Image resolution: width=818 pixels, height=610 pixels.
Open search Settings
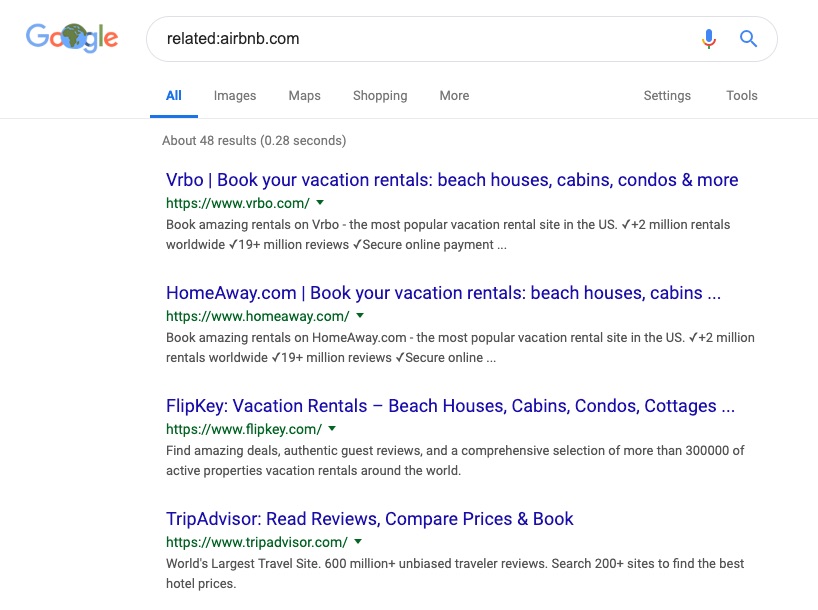(x=667, y=95)
